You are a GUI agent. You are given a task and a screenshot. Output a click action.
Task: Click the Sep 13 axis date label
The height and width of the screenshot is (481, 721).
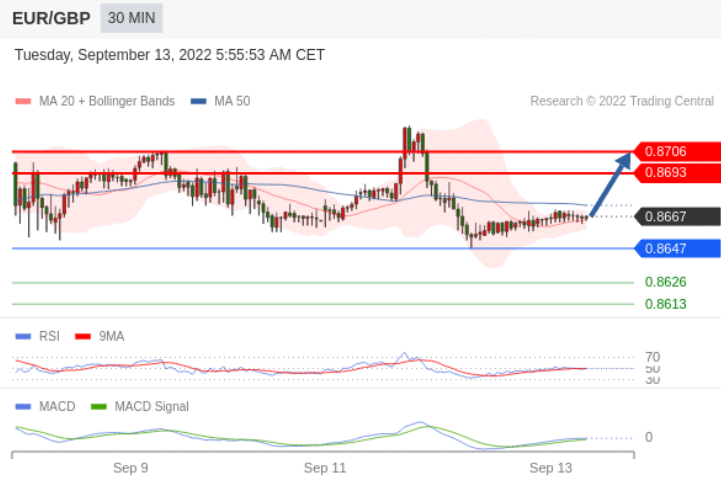point(551,468)
